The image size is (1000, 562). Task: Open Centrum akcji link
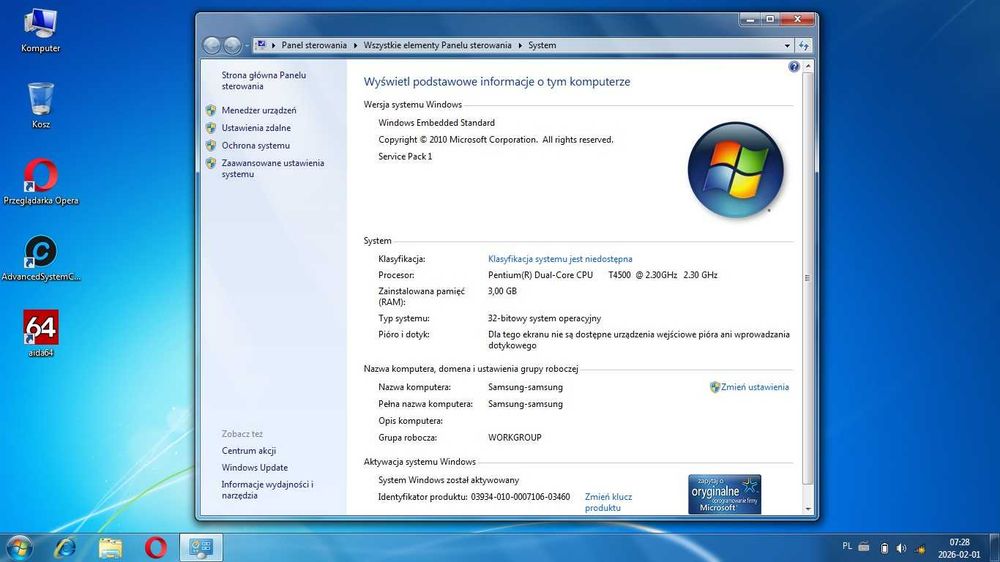[x=249, y=451]
